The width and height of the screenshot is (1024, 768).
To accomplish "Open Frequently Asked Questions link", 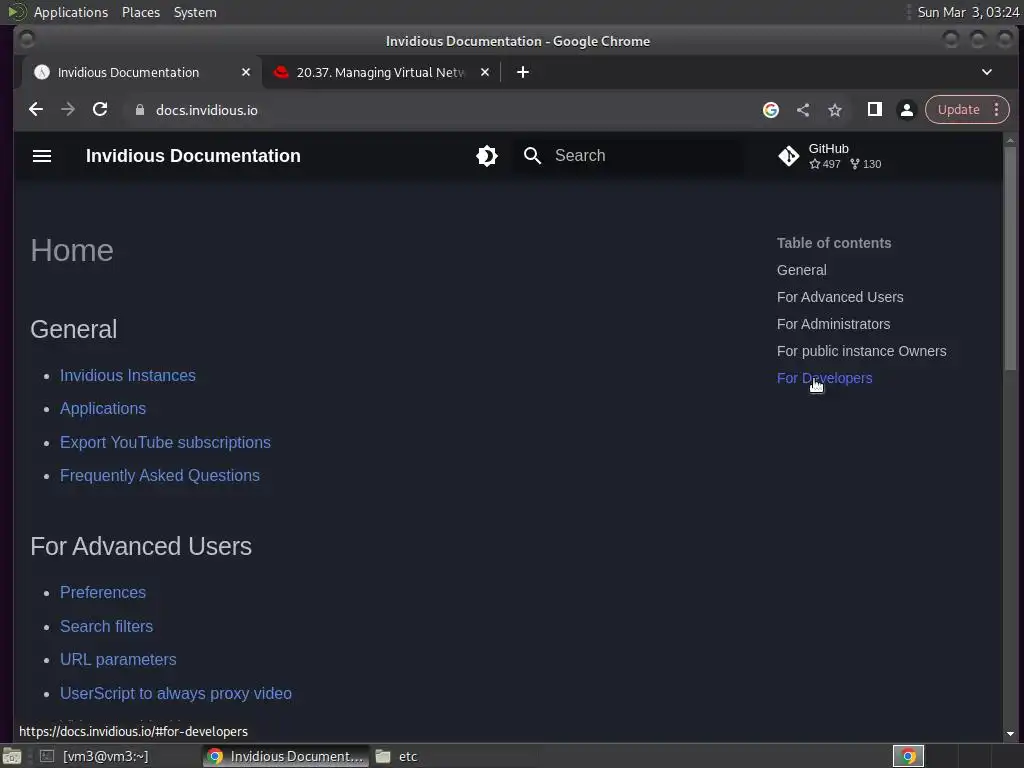I will point(159,475).
